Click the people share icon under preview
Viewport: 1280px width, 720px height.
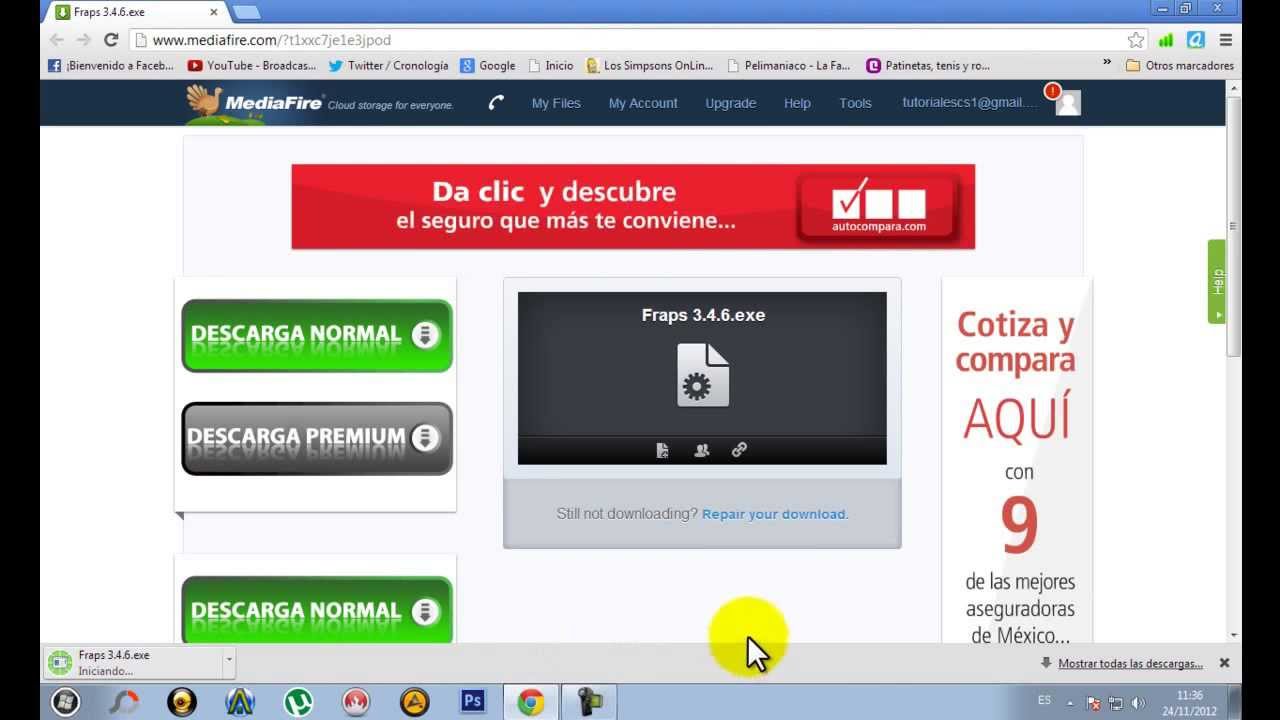click(701, 450)
